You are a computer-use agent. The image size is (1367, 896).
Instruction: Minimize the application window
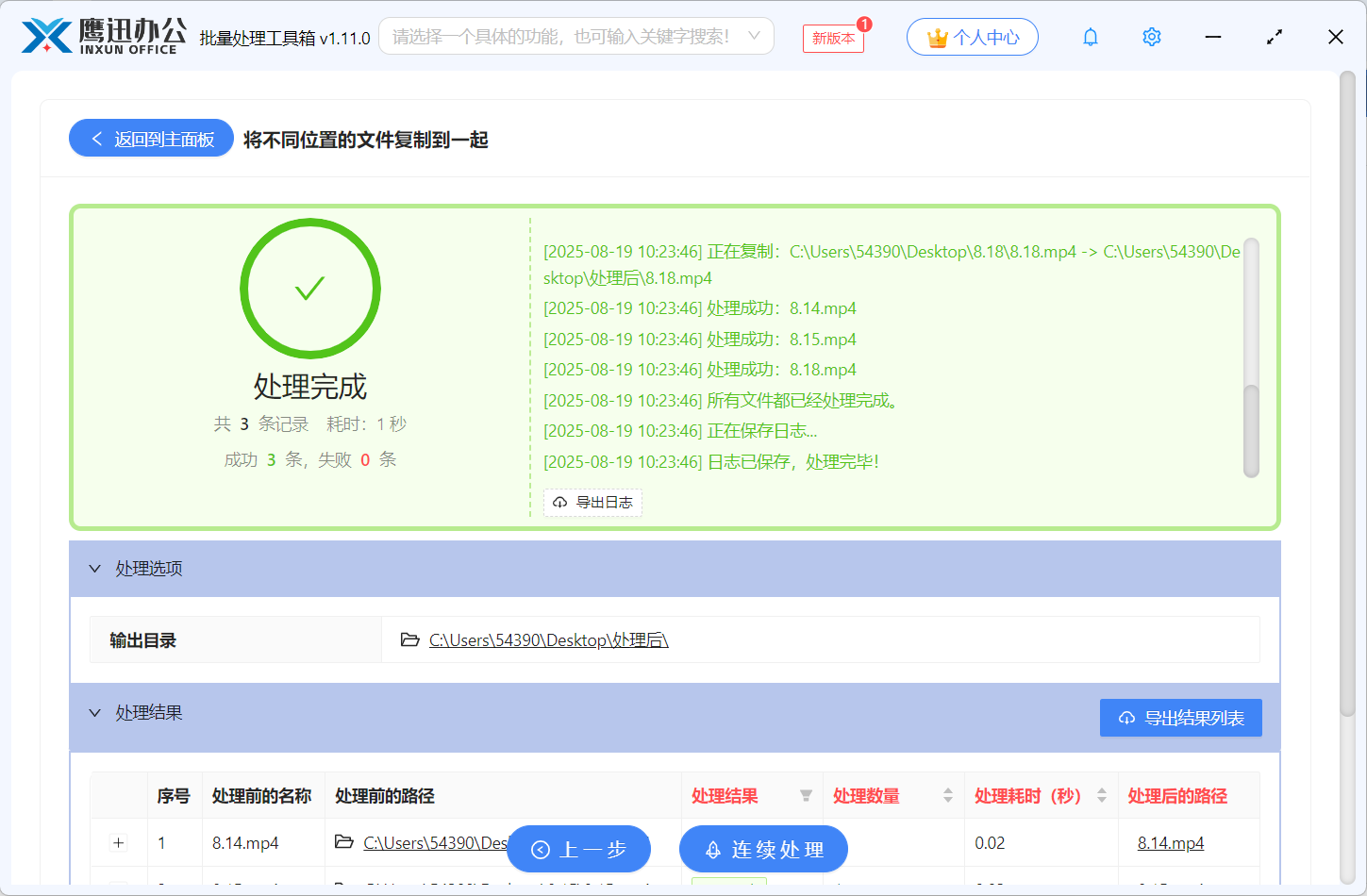1213,37
